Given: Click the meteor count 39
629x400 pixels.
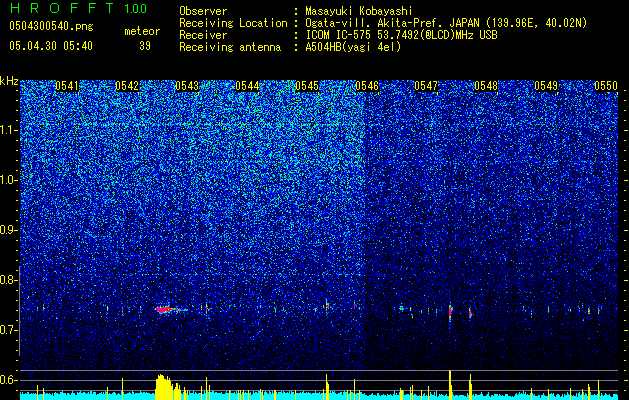Looking at the screenshot, I should click(145, 46).
